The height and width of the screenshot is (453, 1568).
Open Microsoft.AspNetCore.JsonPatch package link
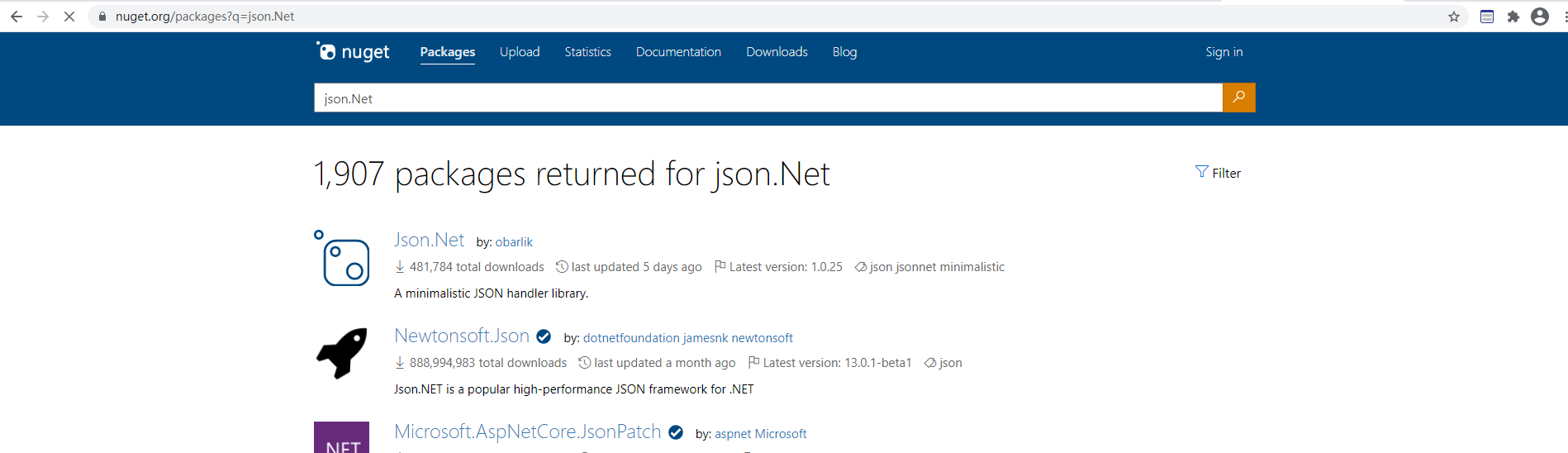coord(527,432)
